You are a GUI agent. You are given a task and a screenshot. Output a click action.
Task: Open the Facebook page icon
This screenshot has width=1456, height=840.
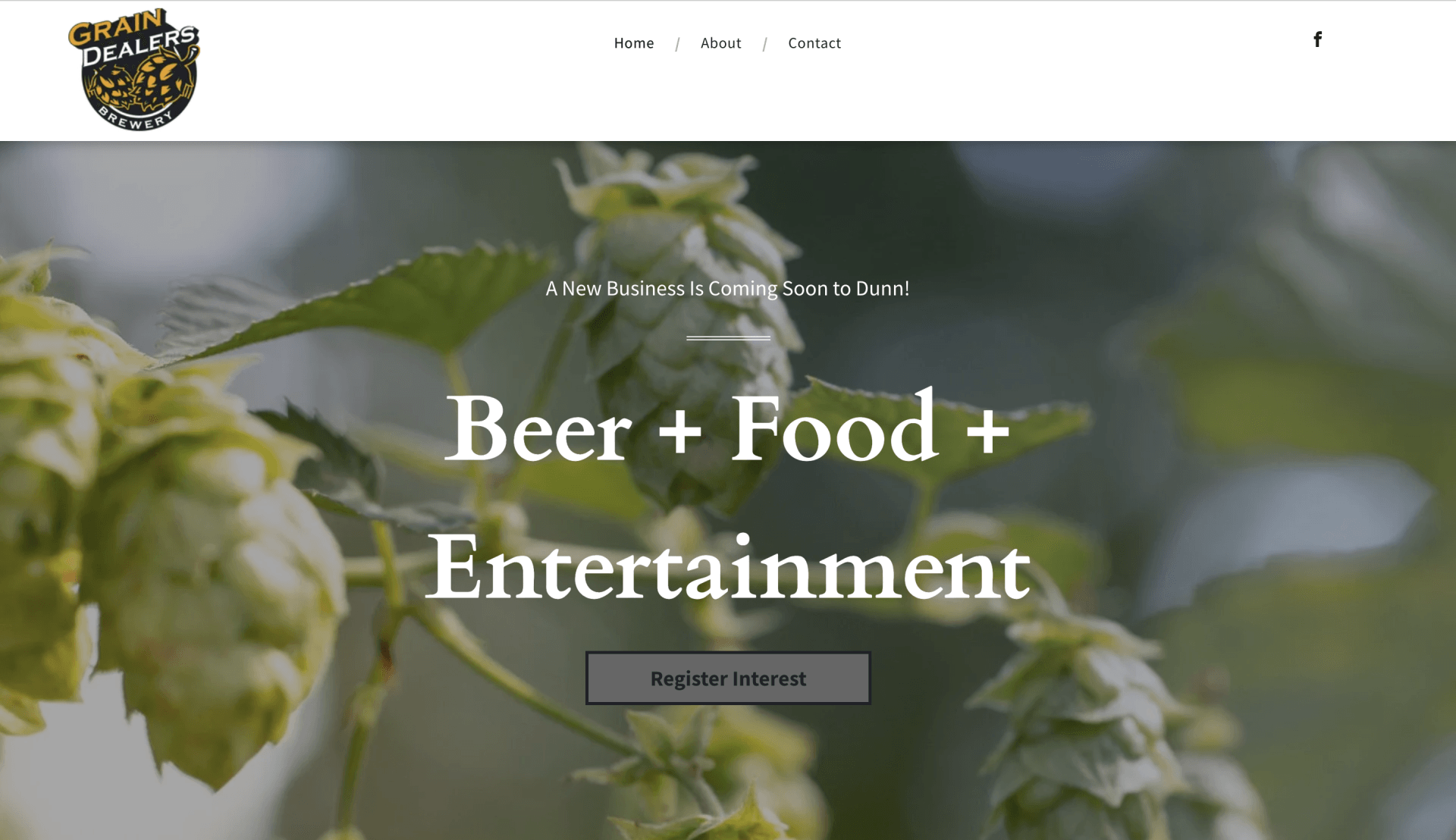[1318, 39]
